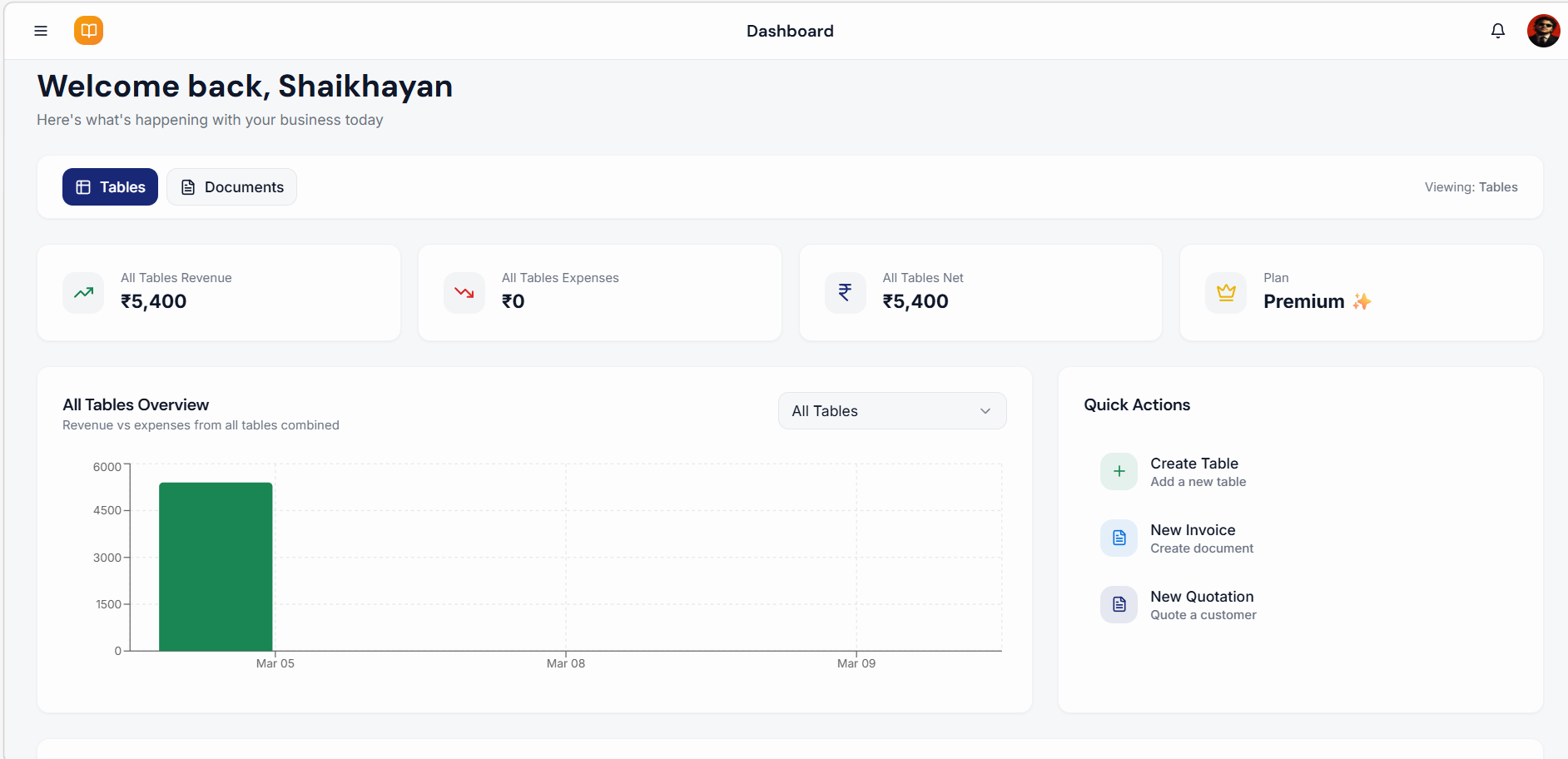Switch to the Documents view
This screenshot has width=1568, height=759.
pyautogui.click(x=231, y=186)
